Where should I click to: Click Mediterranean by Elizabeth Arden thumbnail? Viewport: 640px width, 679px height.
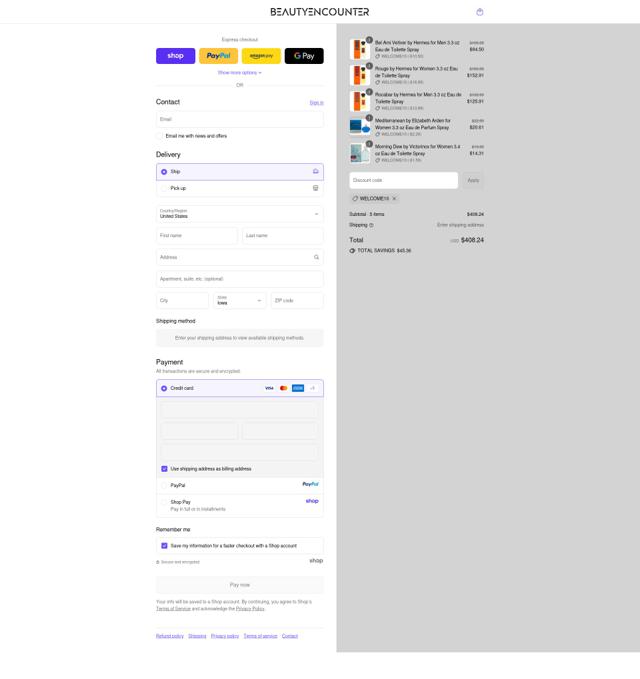coord(359,127)
